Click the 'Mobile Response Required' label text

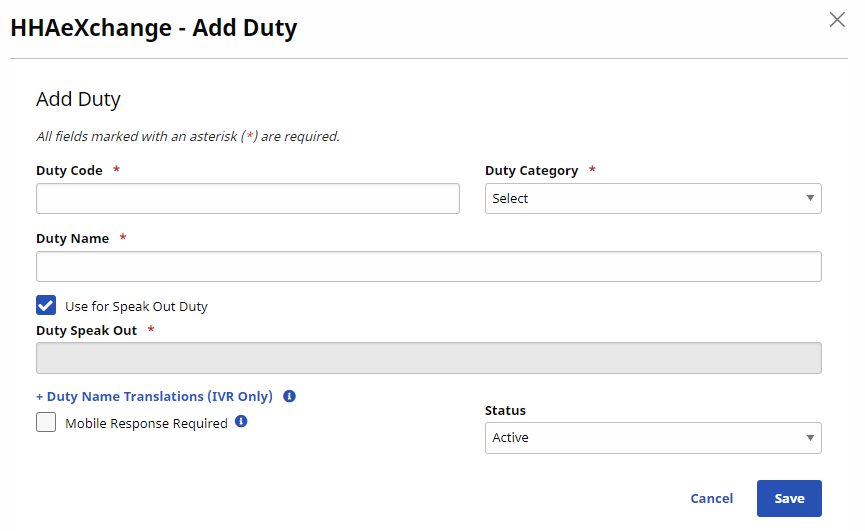[146, 423]
